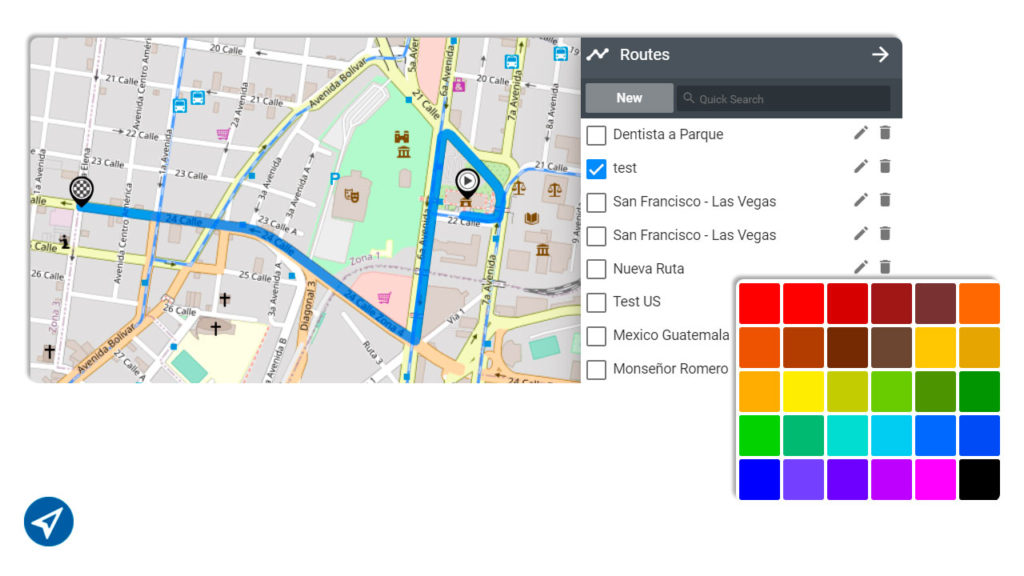Pick the yellow color swatch

[803, 391]
